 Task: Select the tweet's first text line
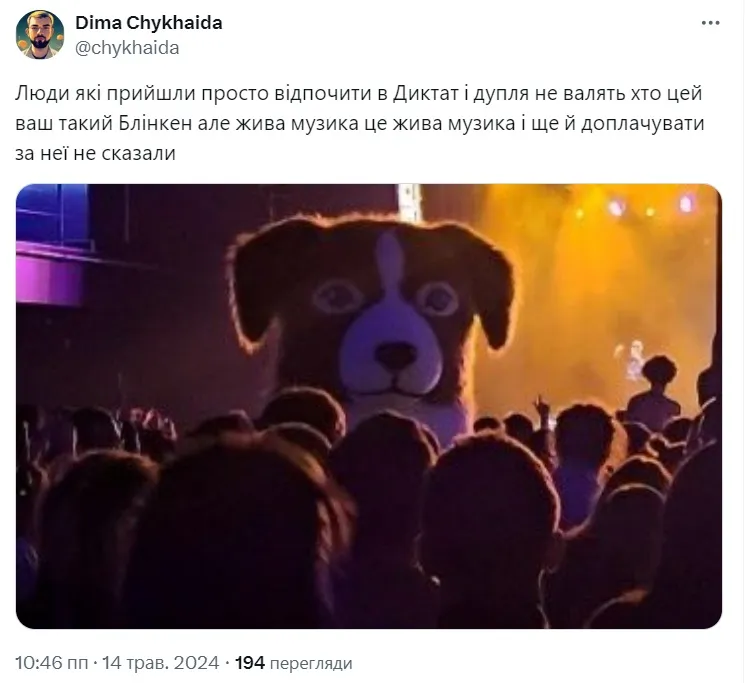(x=359, y=93)
